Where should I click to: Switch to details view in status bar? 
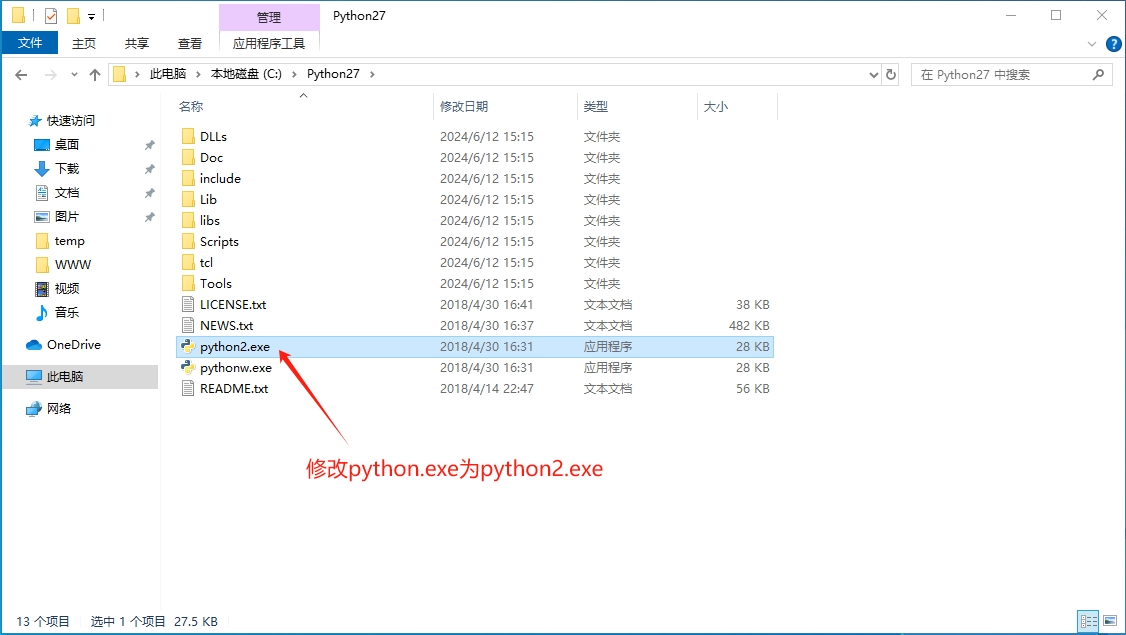point(1089,621)
